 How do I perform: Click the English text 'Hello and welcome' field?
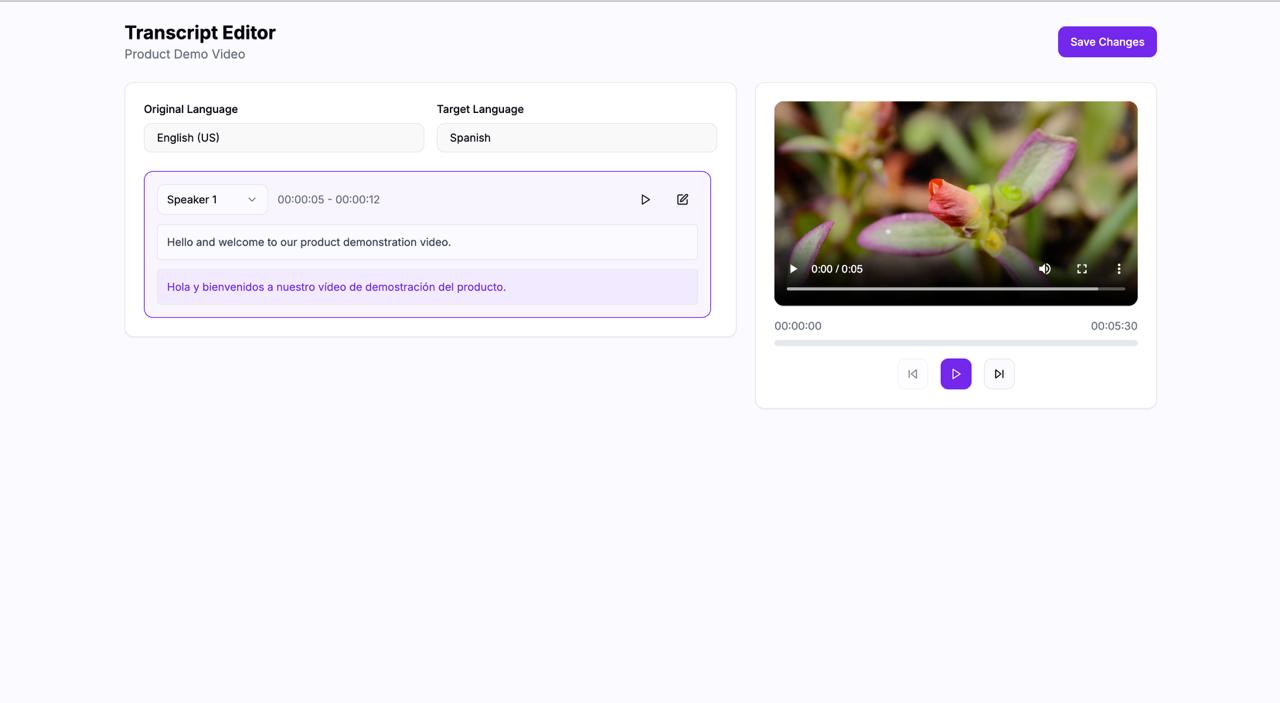point(427,242)
